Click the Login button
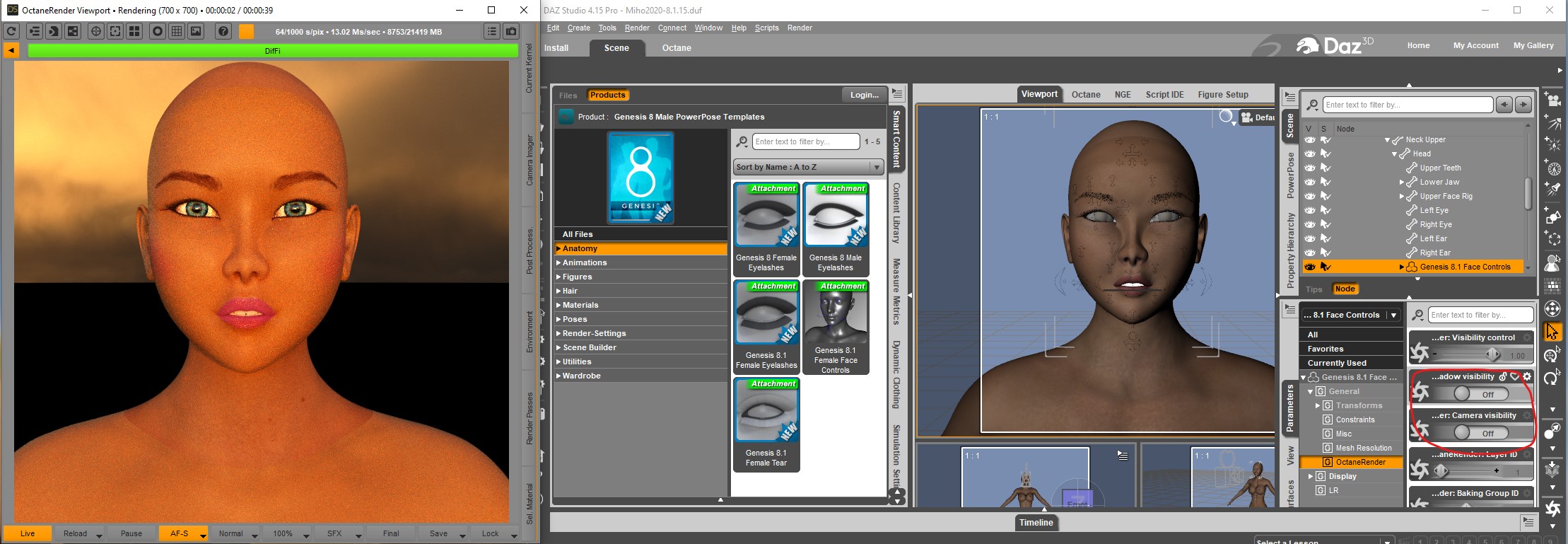Screen dimensions: 1568x544 864,95
